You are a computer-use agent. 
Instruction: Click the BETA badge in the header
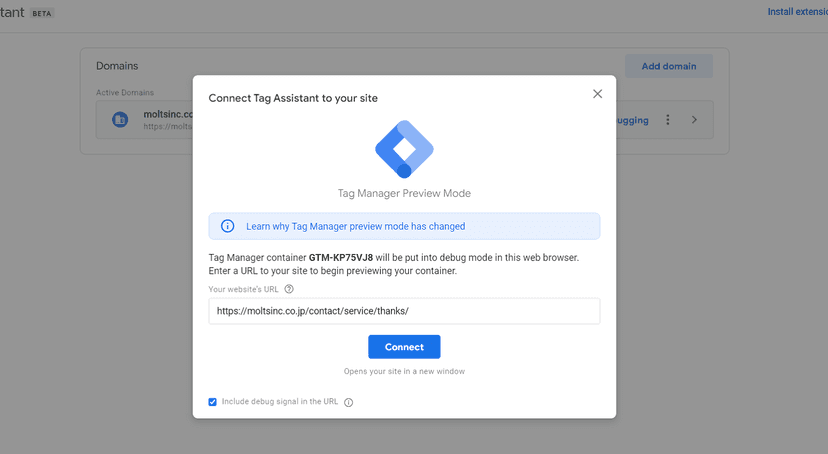(42, 13)
